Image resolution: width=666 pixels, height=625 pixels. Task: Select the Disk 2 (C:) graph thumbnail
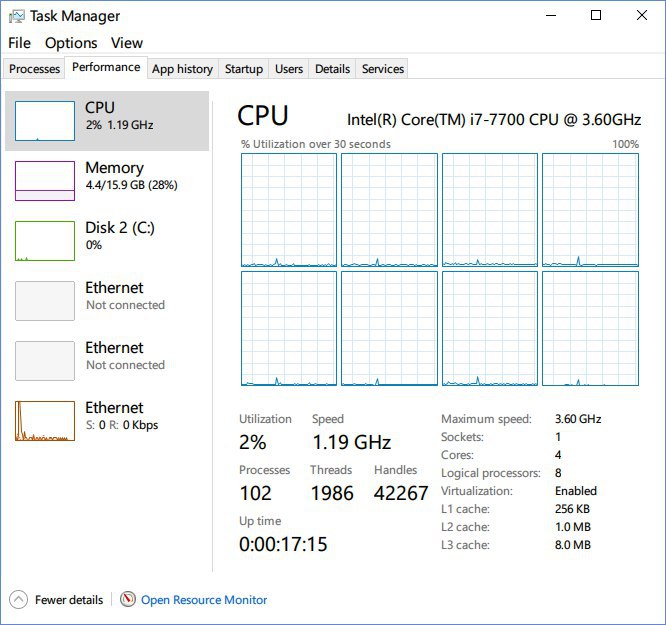[x=45, y=241]
